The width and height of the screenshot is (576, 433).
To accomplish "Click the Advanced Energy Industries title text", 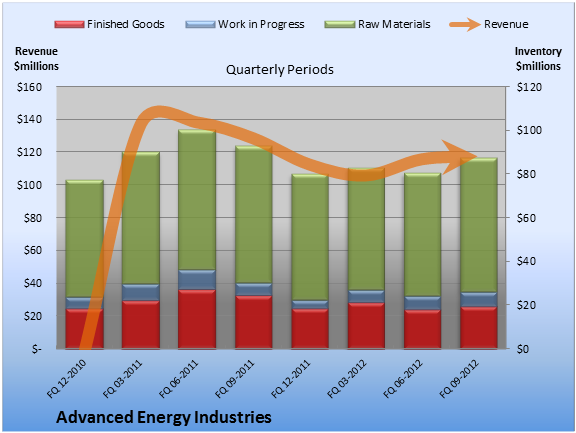I will click(163, 417).
